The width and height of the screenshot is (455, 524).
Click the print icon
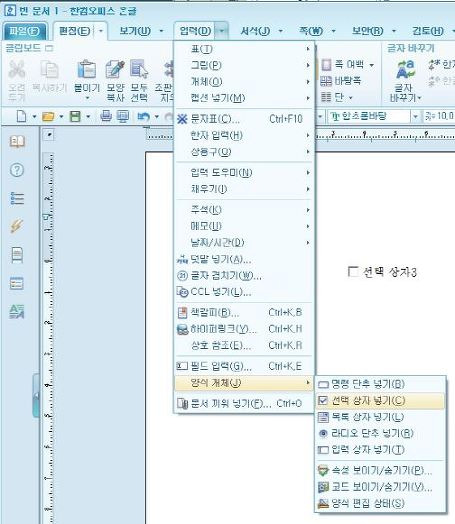pyautogui.click(x=106, y=116)
